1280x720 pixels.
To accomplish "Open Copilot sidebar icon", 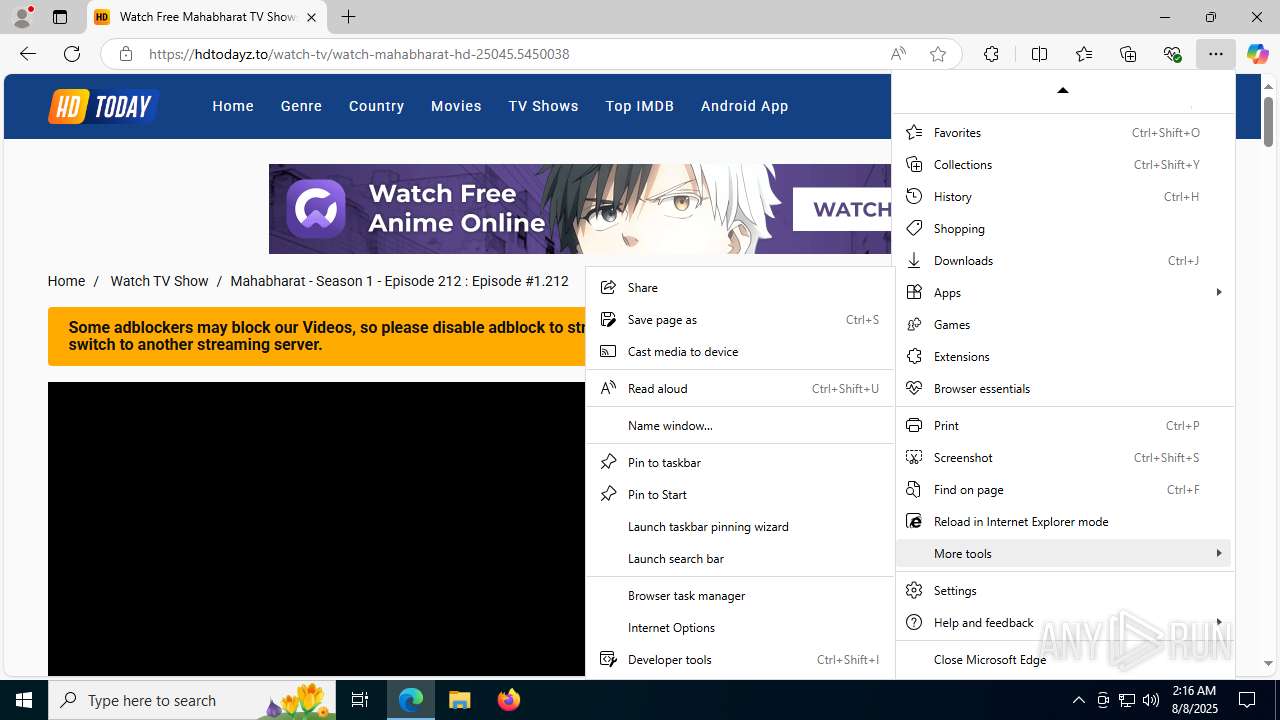I will click(1258, 54).
